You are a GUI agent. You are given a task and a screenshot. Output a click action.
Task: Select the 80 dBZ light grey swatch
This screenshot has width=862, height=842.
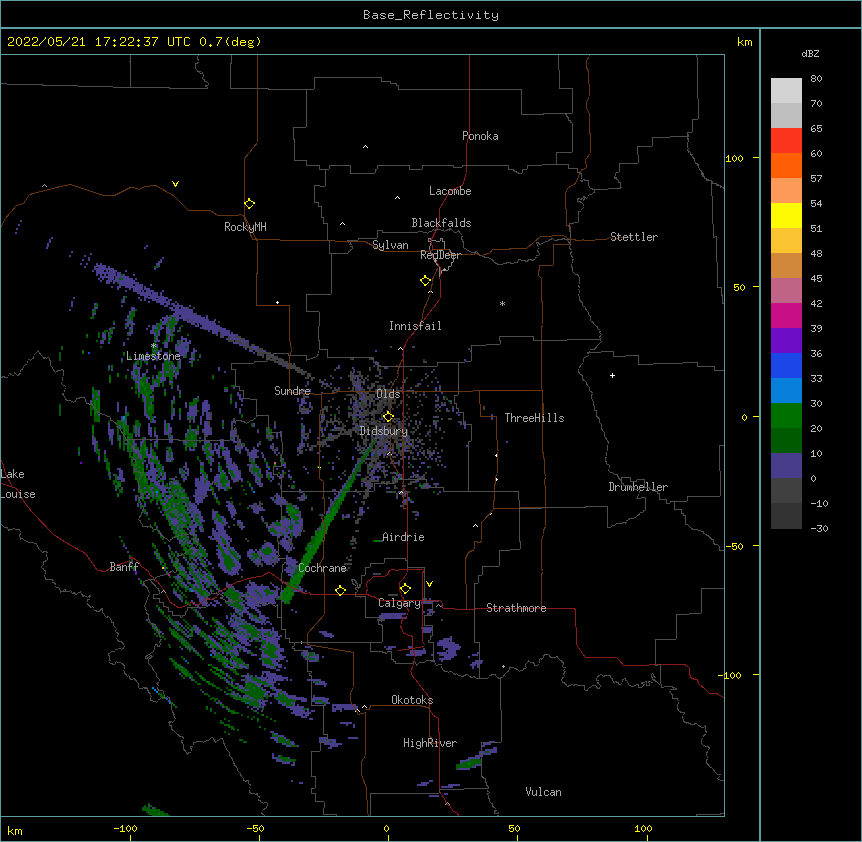coord(786,91)
